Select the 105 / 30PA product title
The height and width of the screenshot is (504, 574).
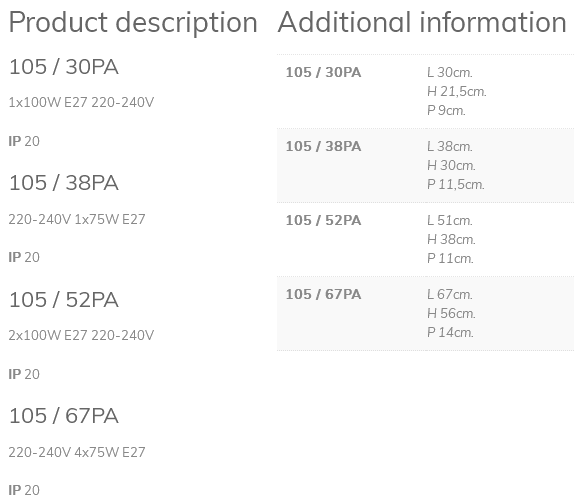64,67
